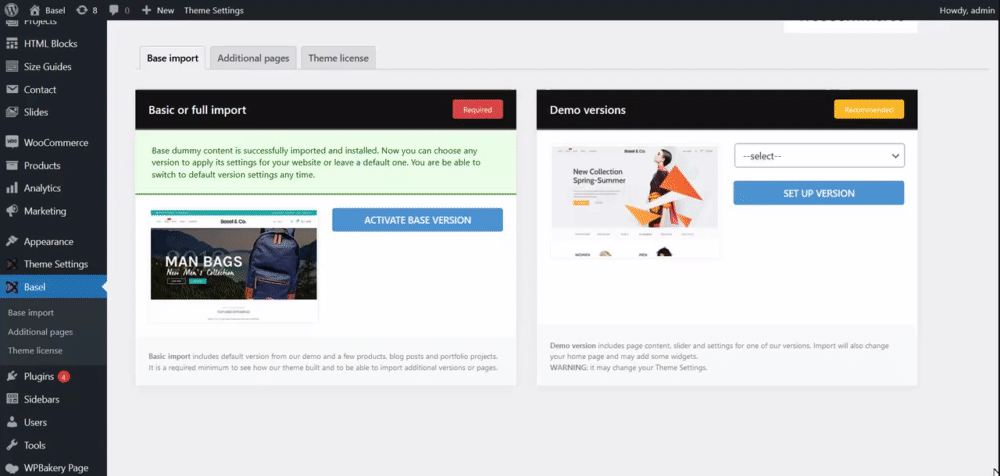Click the Set Up Version button
The image size is (1000, 476).
tap(819, 193)
